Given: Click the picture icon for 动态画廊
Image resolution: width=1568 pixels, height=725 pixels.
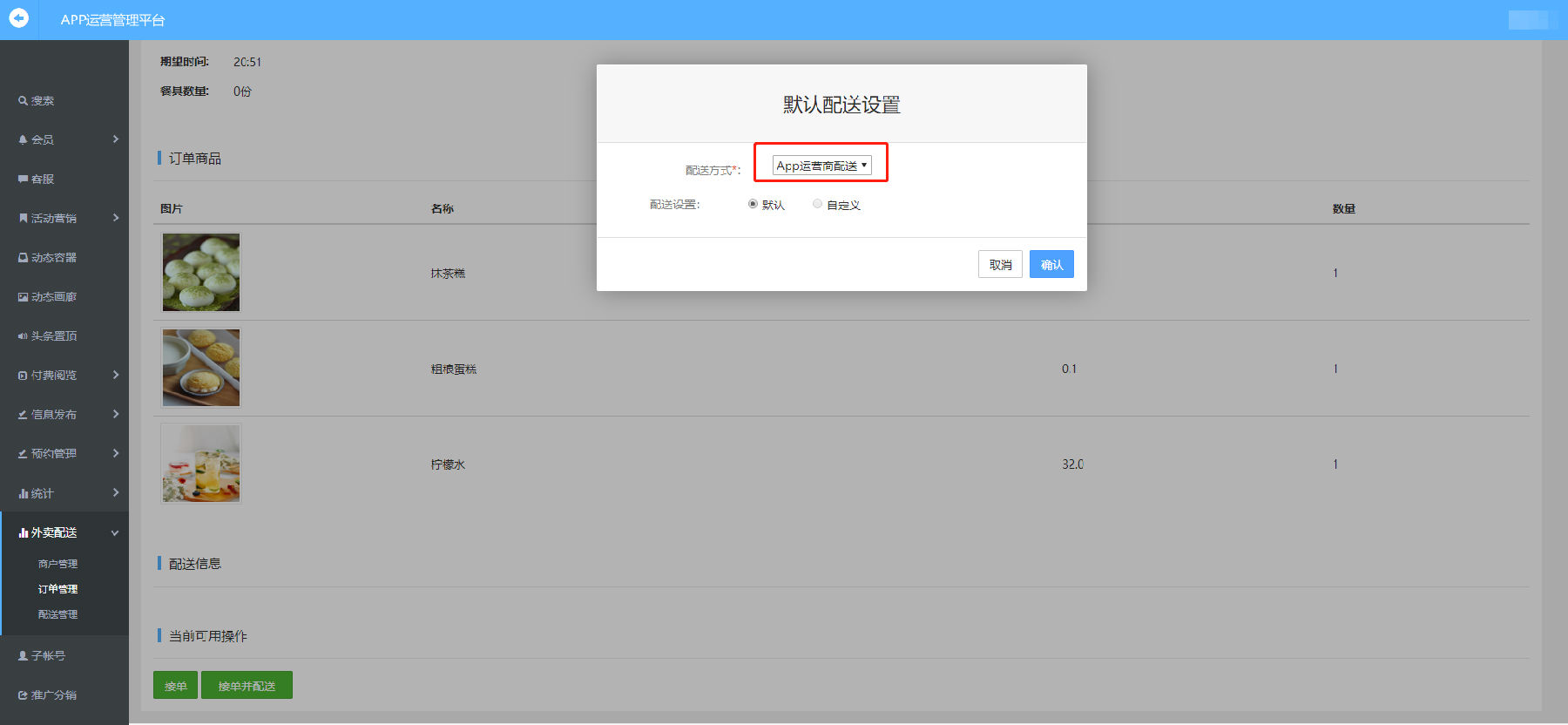Looking at the screenshot, I should tap(23, 297).
